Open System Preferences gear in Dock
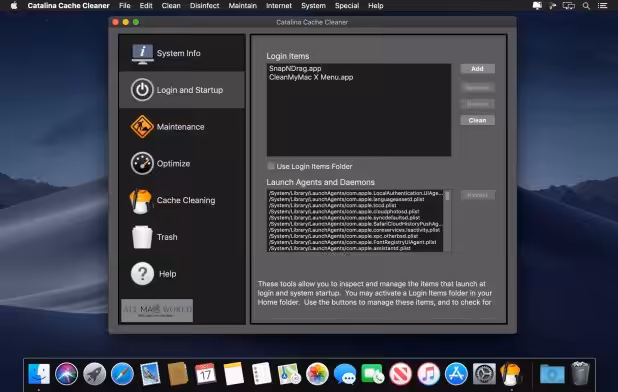The height and width of the screenshot is (392, 618). (x=484, y=373)
